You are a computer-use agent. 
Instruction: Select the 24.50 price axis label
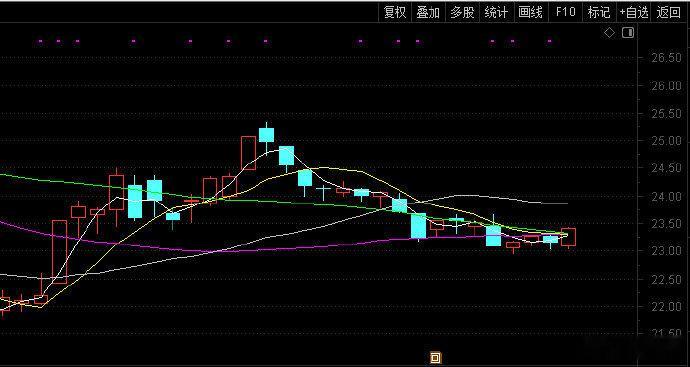[665, 168]
